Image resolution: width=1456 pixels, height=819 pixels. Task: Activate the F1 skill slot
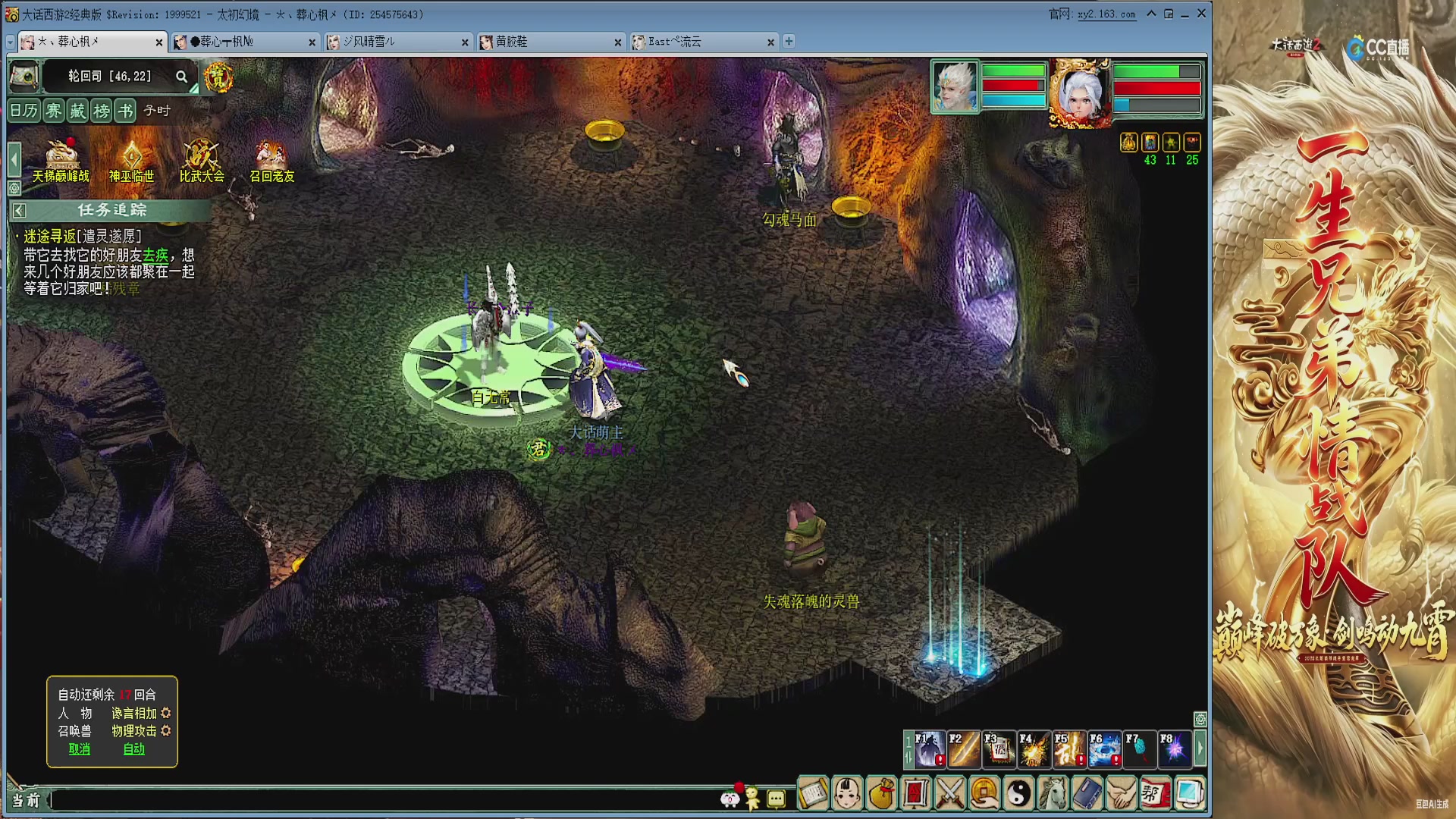[929, 749]
